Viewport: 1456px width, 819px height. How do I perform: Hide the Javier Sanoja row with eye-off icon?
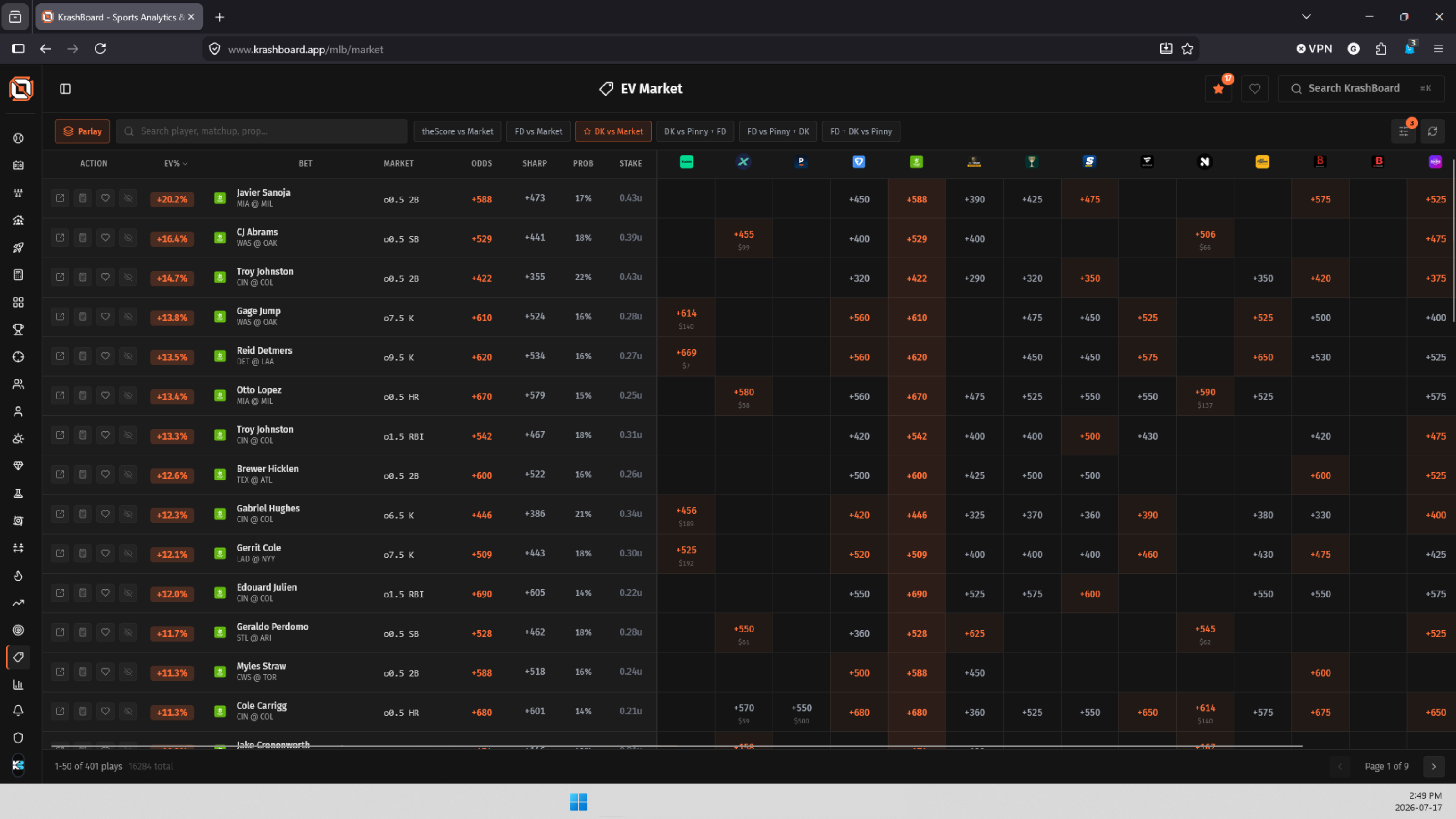point(128,198)
